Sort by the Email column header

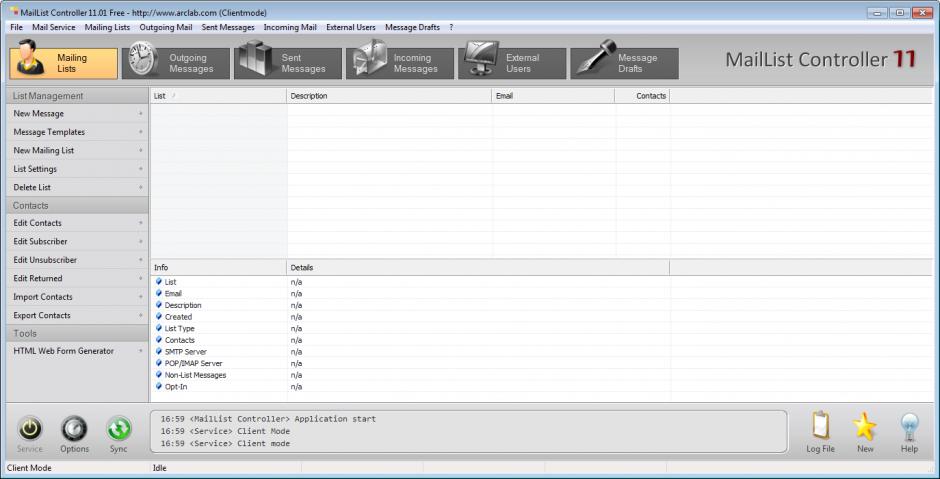coord(553,96)
